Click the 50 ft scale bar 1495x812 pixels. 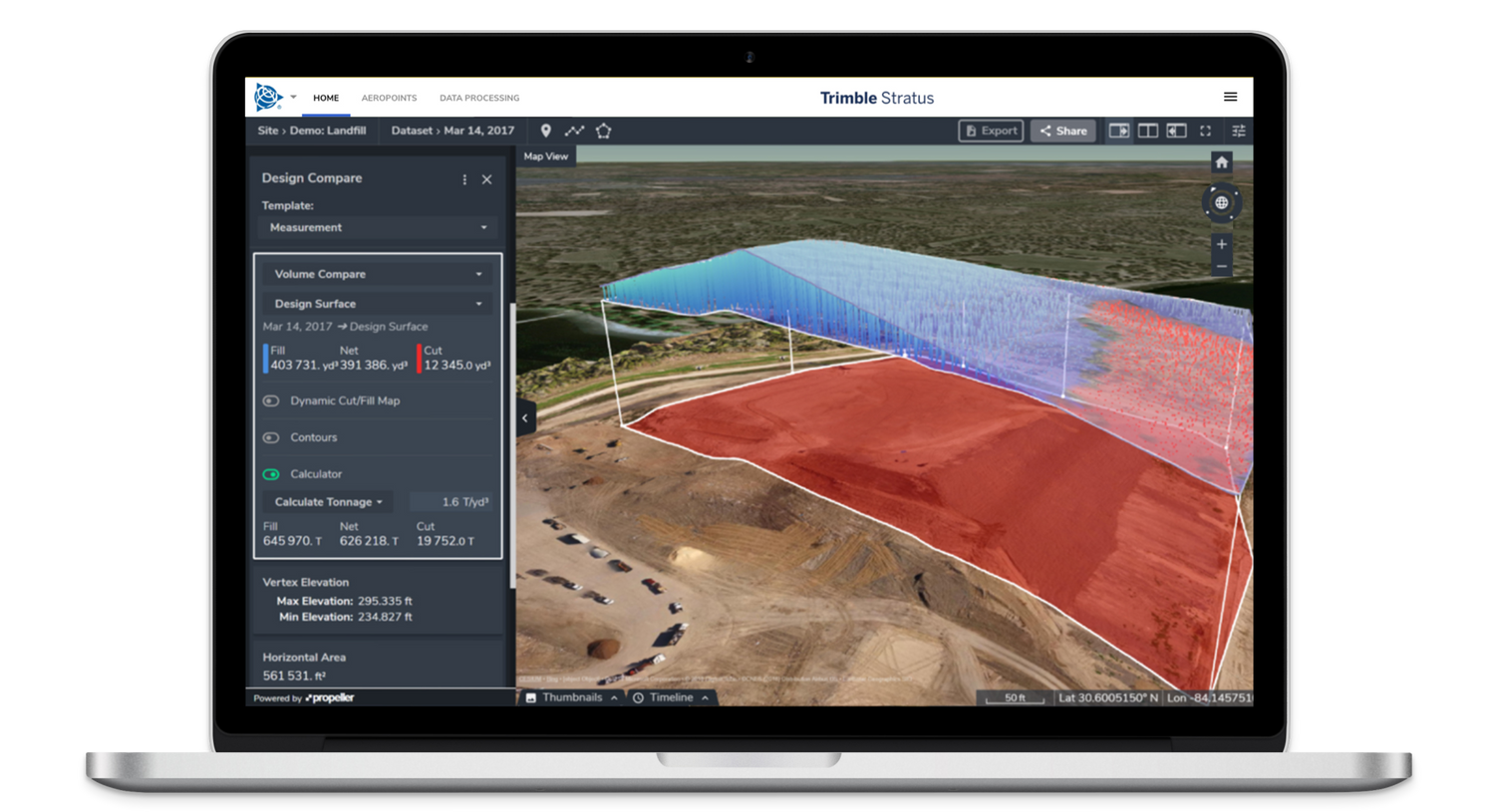pos(1015,697)
